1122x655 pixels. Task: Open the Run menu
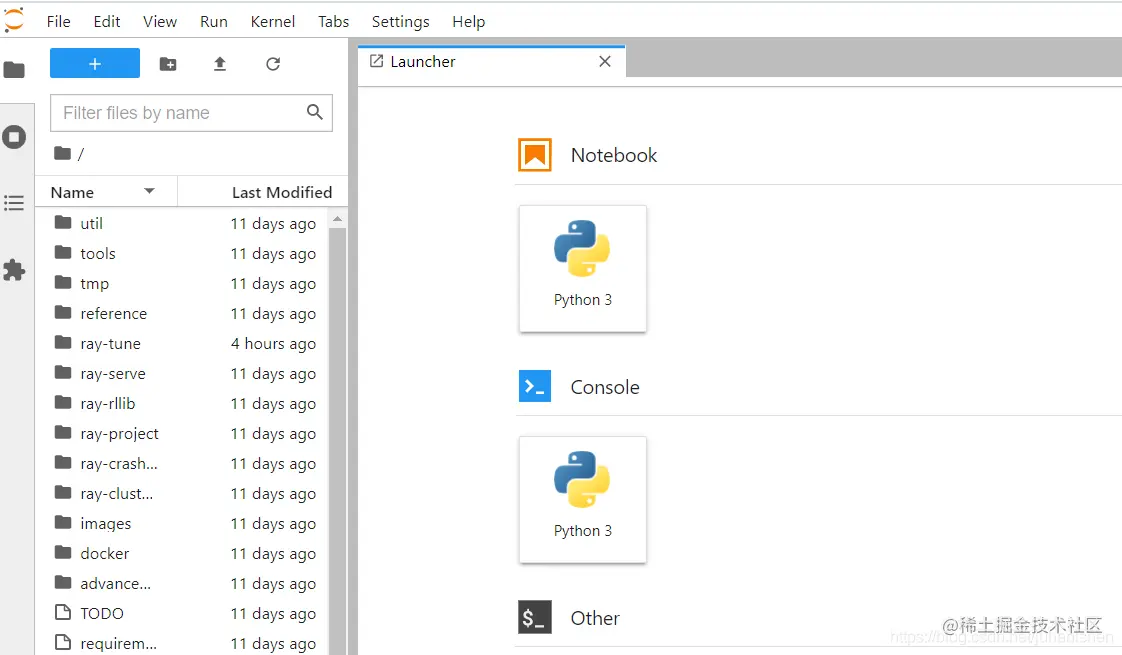pos(214,21)
